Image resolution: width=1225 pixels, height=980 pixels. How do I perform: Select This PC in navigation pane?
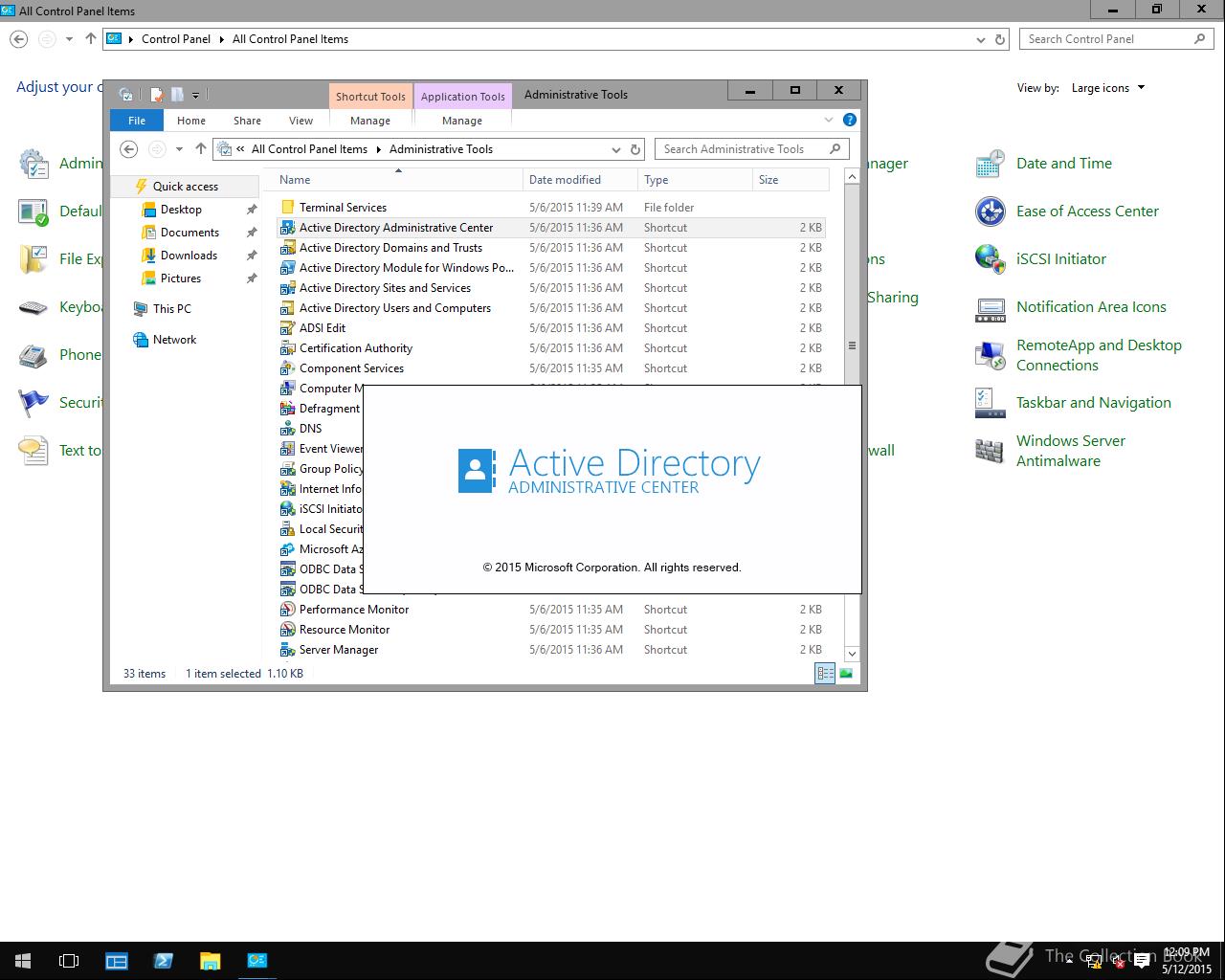tap(171, 309)
